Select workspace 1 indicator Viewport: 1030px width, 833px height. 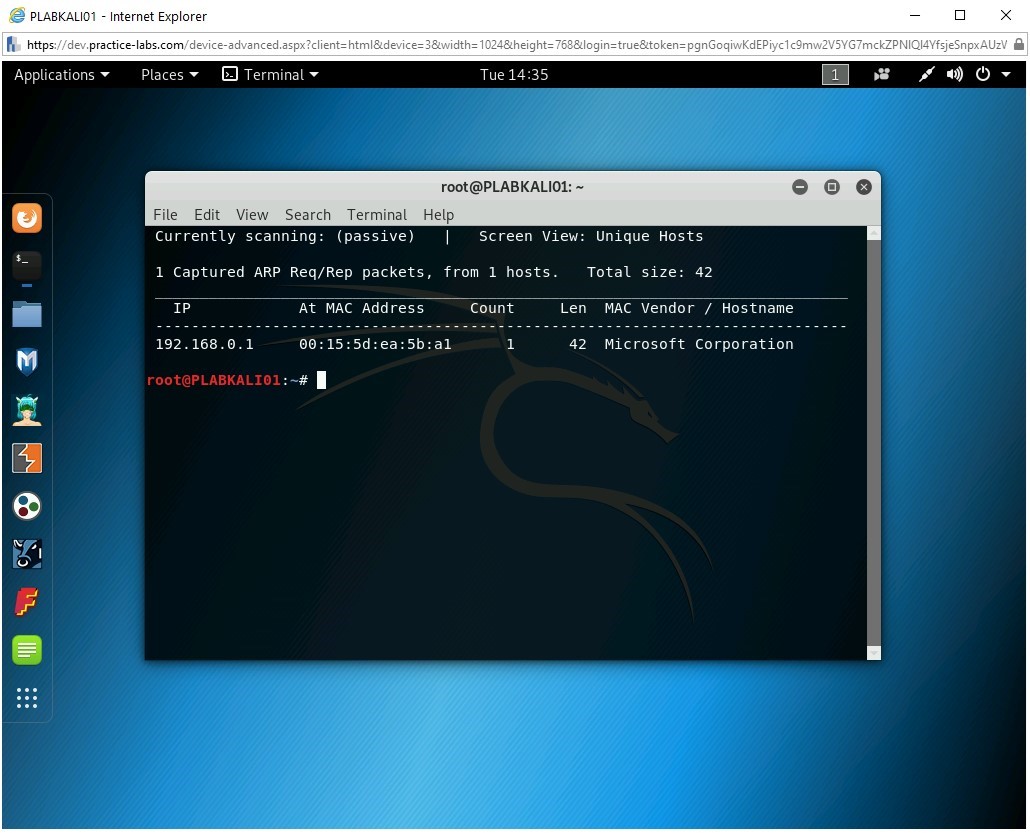(835, 75)
